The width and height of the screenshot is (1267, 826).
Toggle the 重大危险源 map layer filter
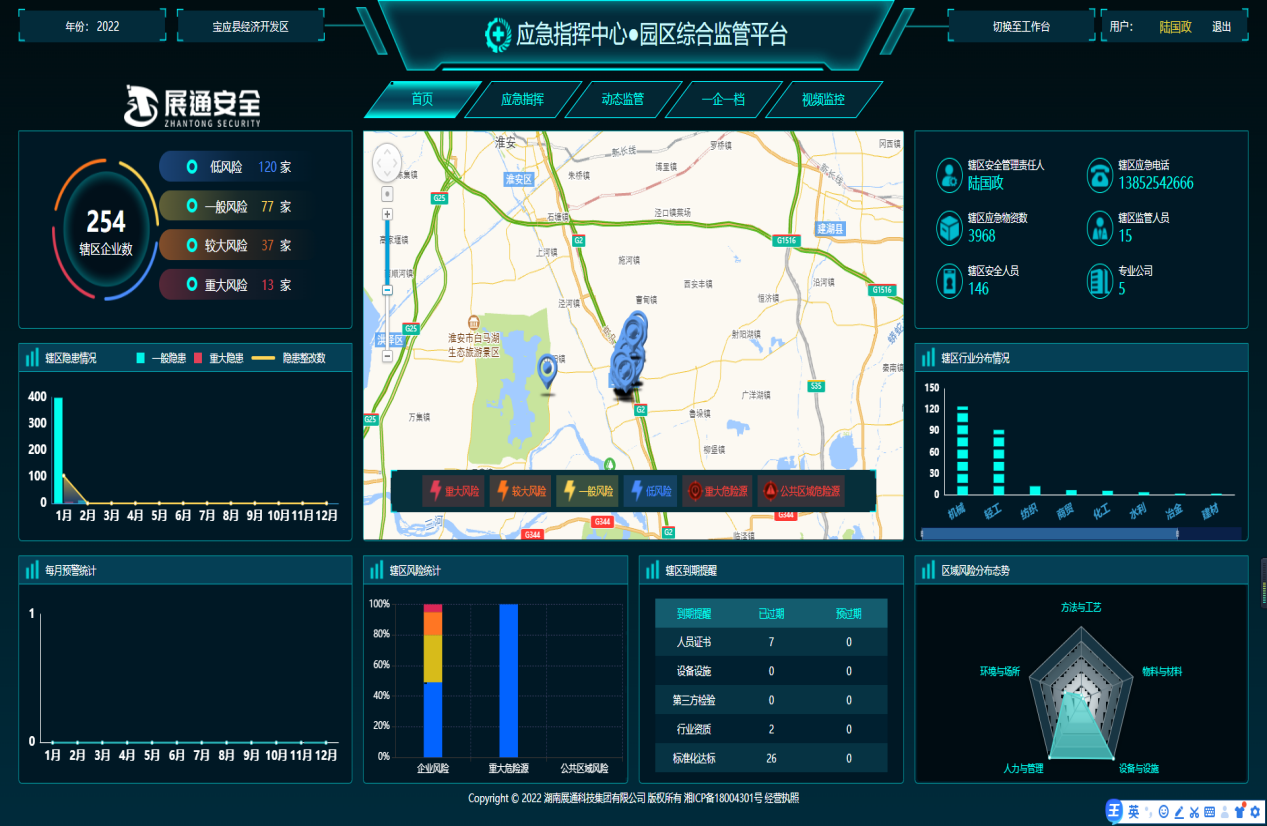[716, 491]
